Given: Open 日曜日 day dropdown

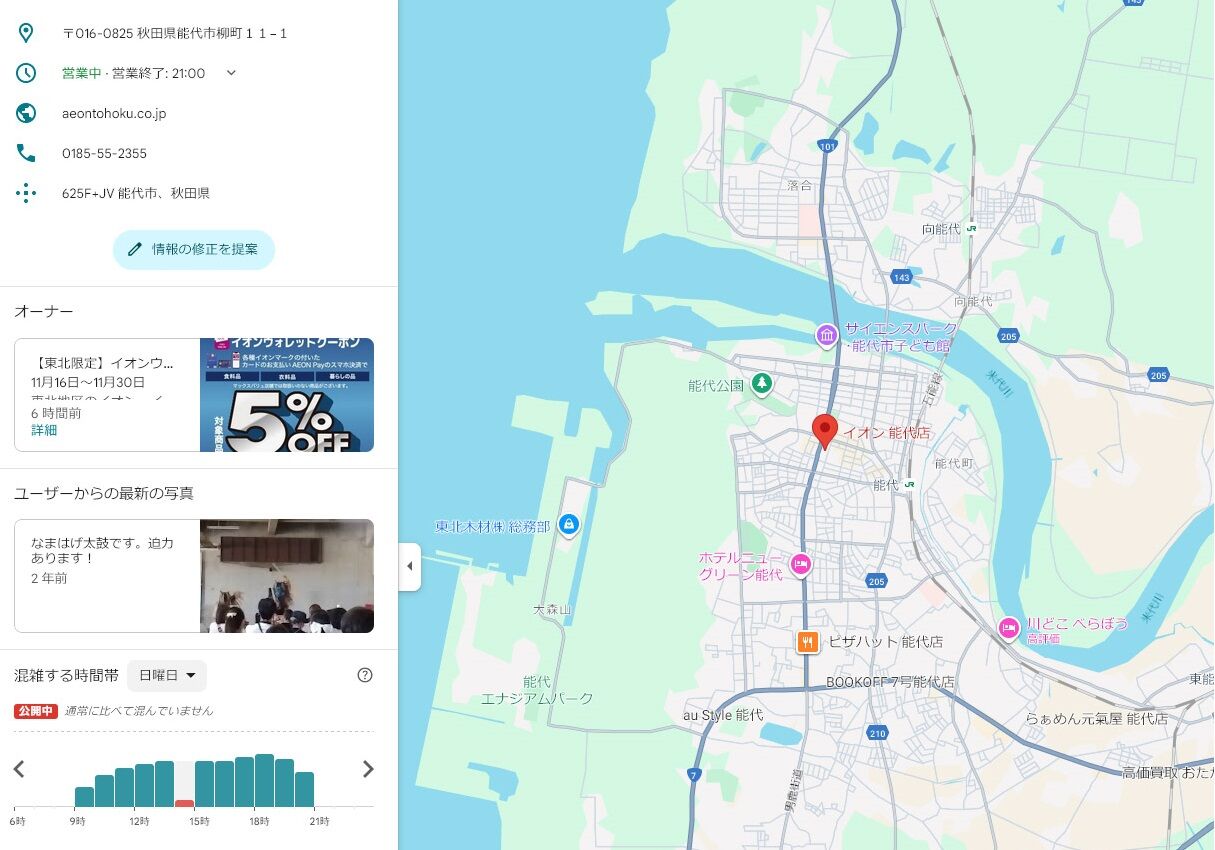Looking at the screenshot, I should (167, 676).
